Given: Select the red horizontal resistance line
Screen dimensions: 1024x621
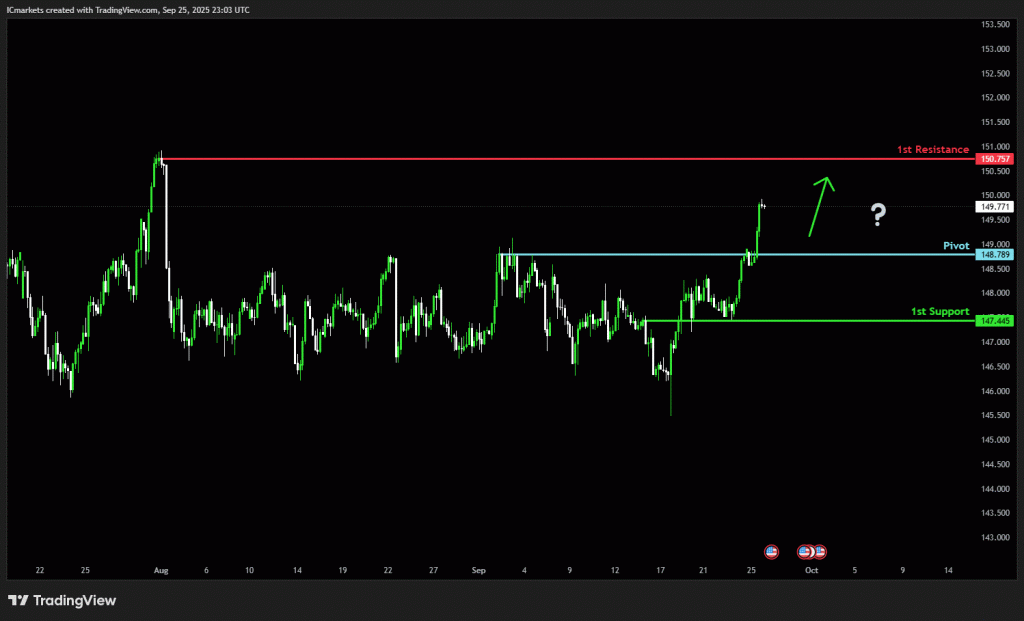Looking at the screenshot, I should tap(568, 159).
